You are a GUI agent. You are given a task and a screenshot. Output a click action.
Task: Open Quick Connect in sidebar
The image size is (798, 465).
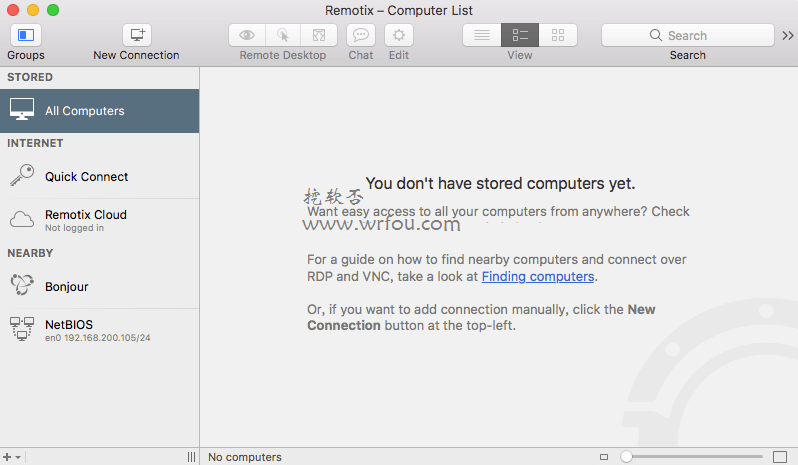tap(100, 177)
